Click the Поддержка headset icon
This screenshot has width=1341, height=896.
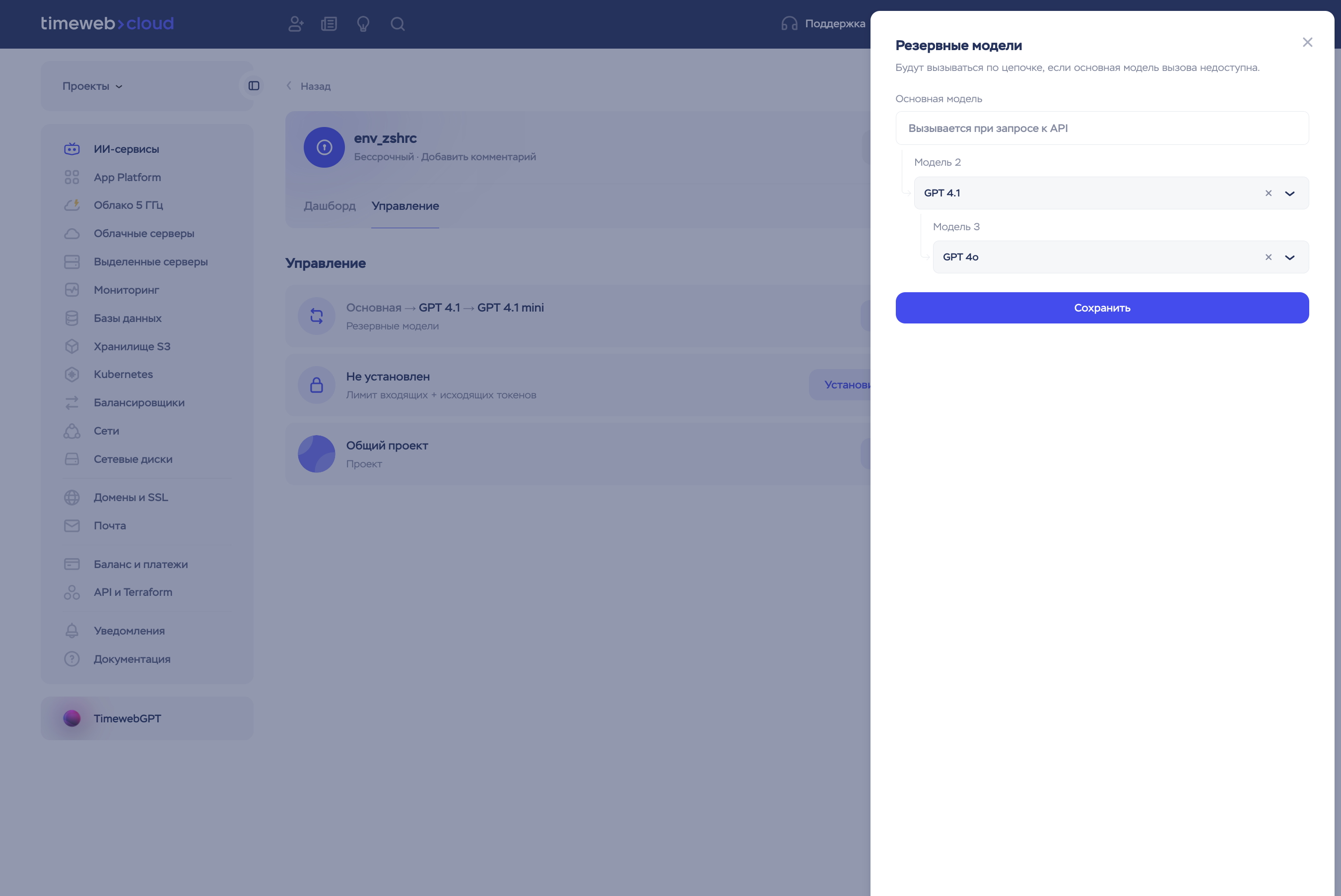790,23
